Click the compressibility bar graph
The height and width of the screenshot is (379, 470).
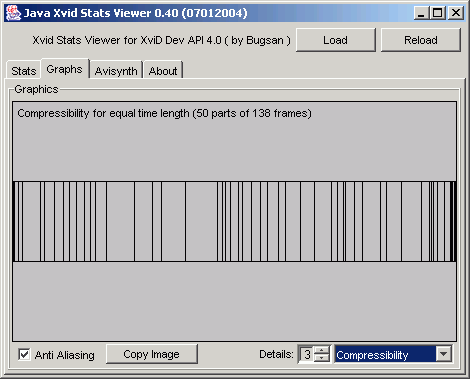tap(235, 221)
